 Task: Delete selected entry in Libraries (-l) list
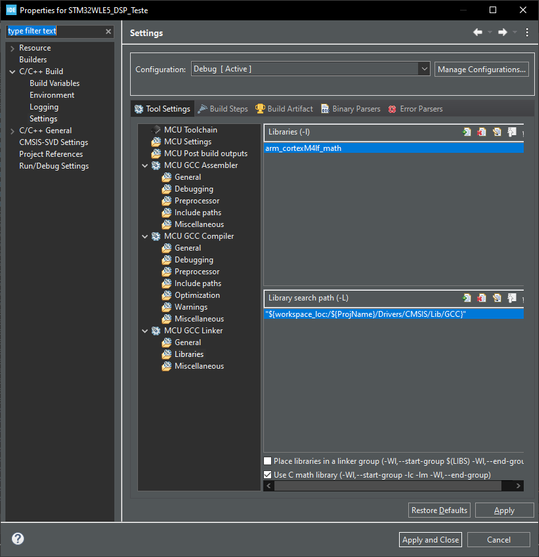click(482, 132)
